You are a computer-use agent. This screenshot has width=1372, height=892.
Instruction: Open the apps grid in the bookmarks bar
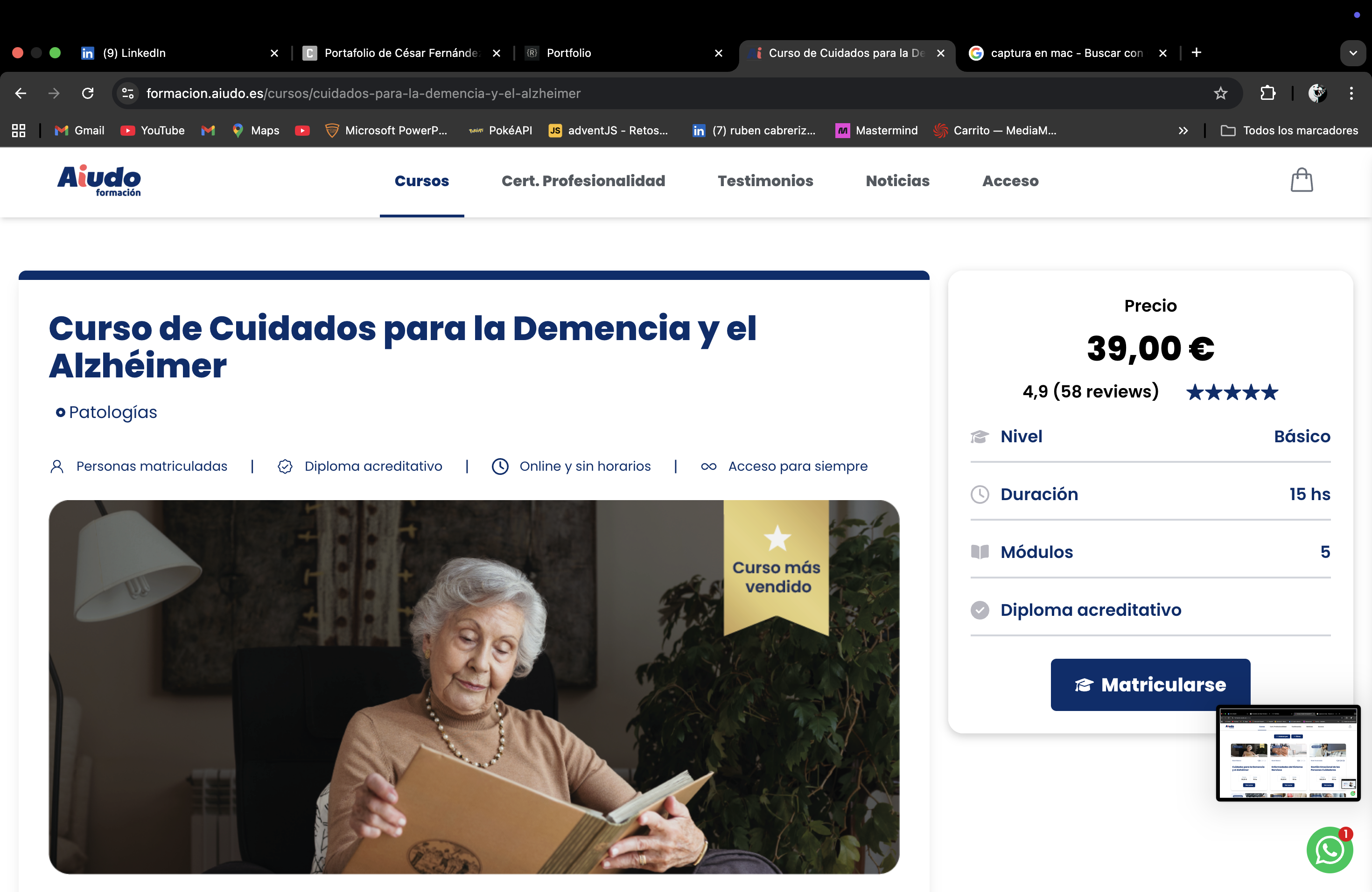click(19, 131)
